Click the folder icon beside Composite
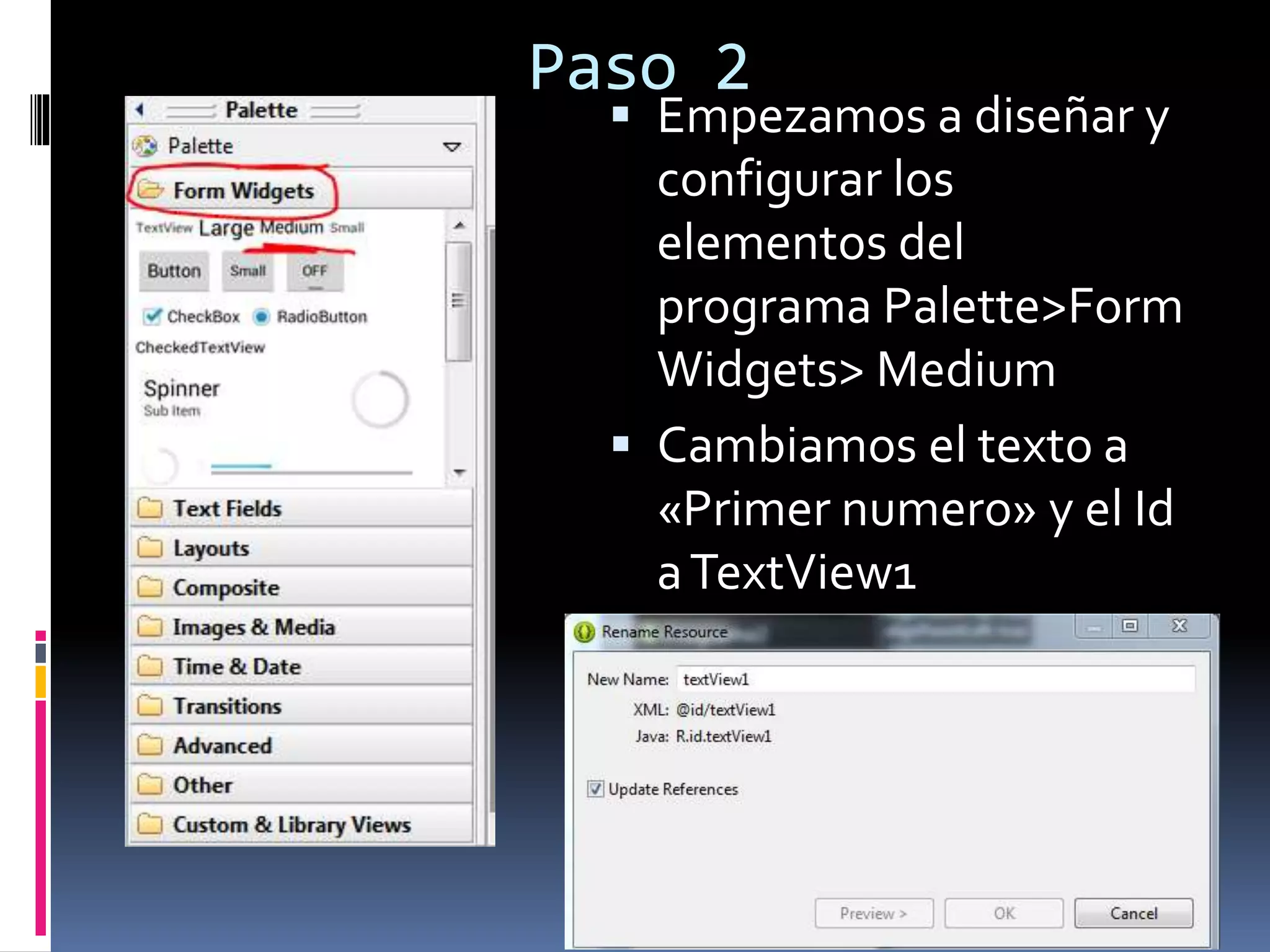Viewport: 1270px width, 952px height. click(150, 587)
